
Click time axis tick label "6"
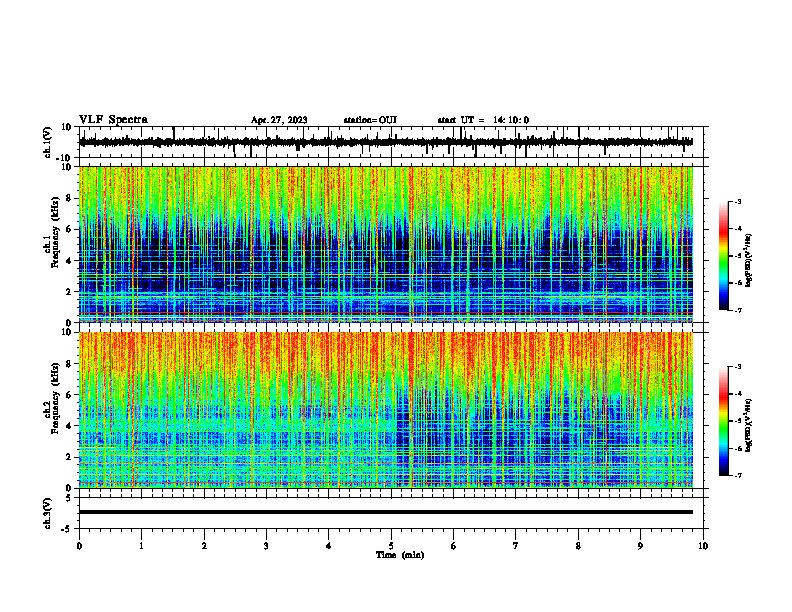[454, 546]
